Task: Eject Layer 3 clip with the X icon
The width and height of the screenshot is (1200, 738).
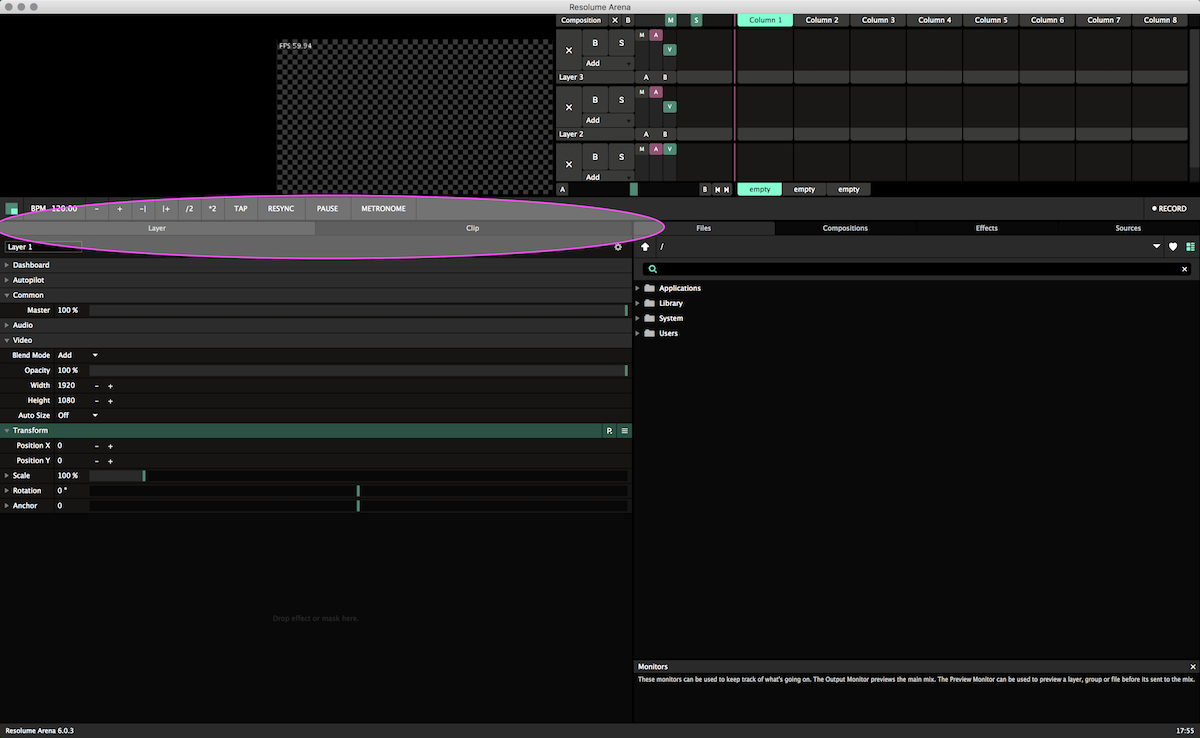Action: [569, 50]
